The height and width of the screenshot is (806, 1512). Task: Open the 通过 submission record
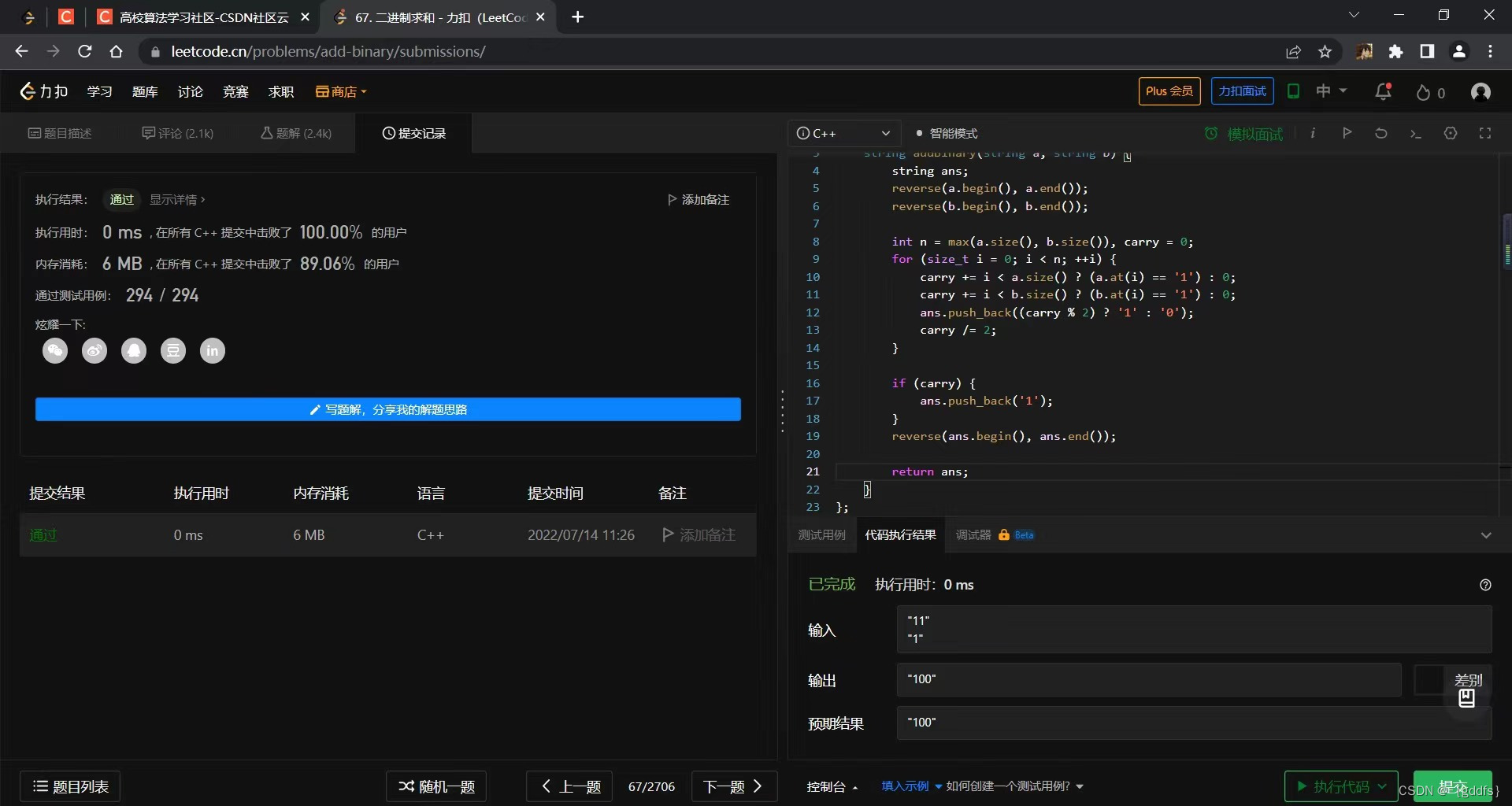tap(43, 535)
